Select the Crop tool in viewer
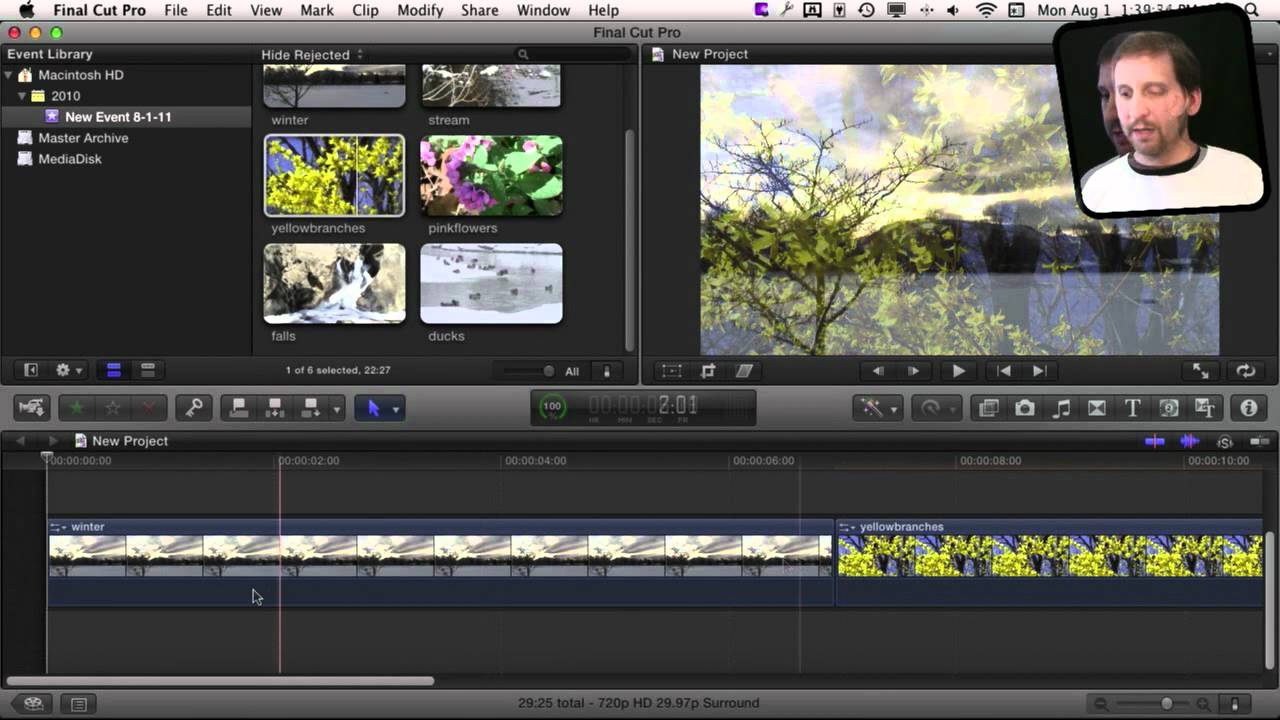Image resolution: width=1280 pixels, height=720 pixels. coord(708,371)
